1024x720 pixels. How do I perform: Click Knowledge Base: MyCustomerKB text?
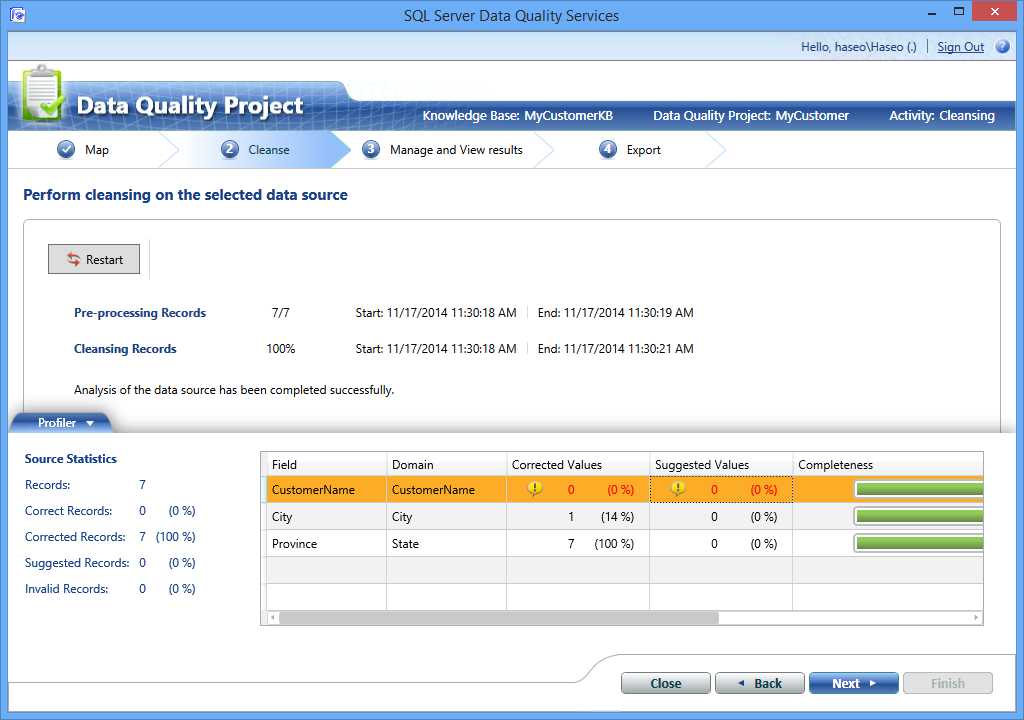[x=517, y=116]
